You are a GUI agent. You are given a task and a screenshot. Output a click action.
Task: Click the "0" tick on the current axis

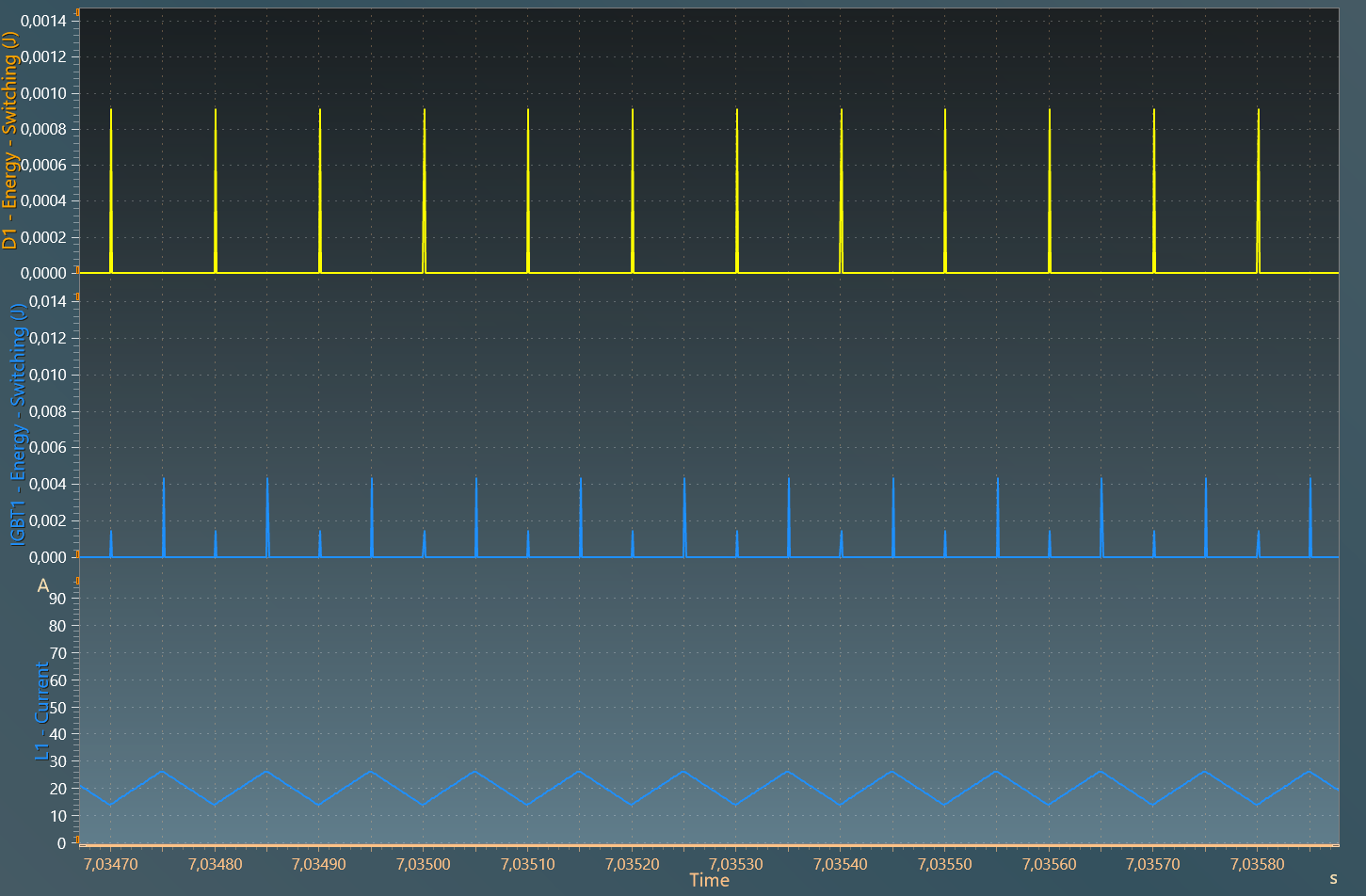62,843
